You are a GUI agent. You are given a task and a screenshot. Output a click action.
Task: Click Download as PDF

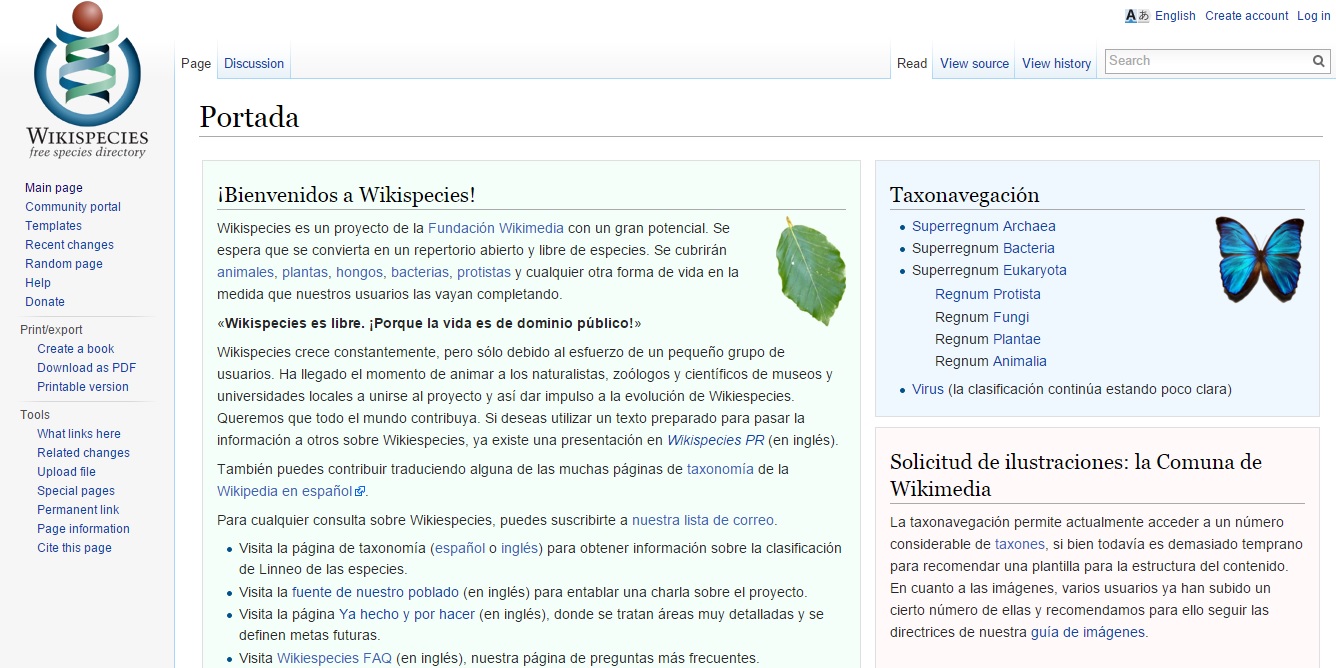[x=86, y=368]
